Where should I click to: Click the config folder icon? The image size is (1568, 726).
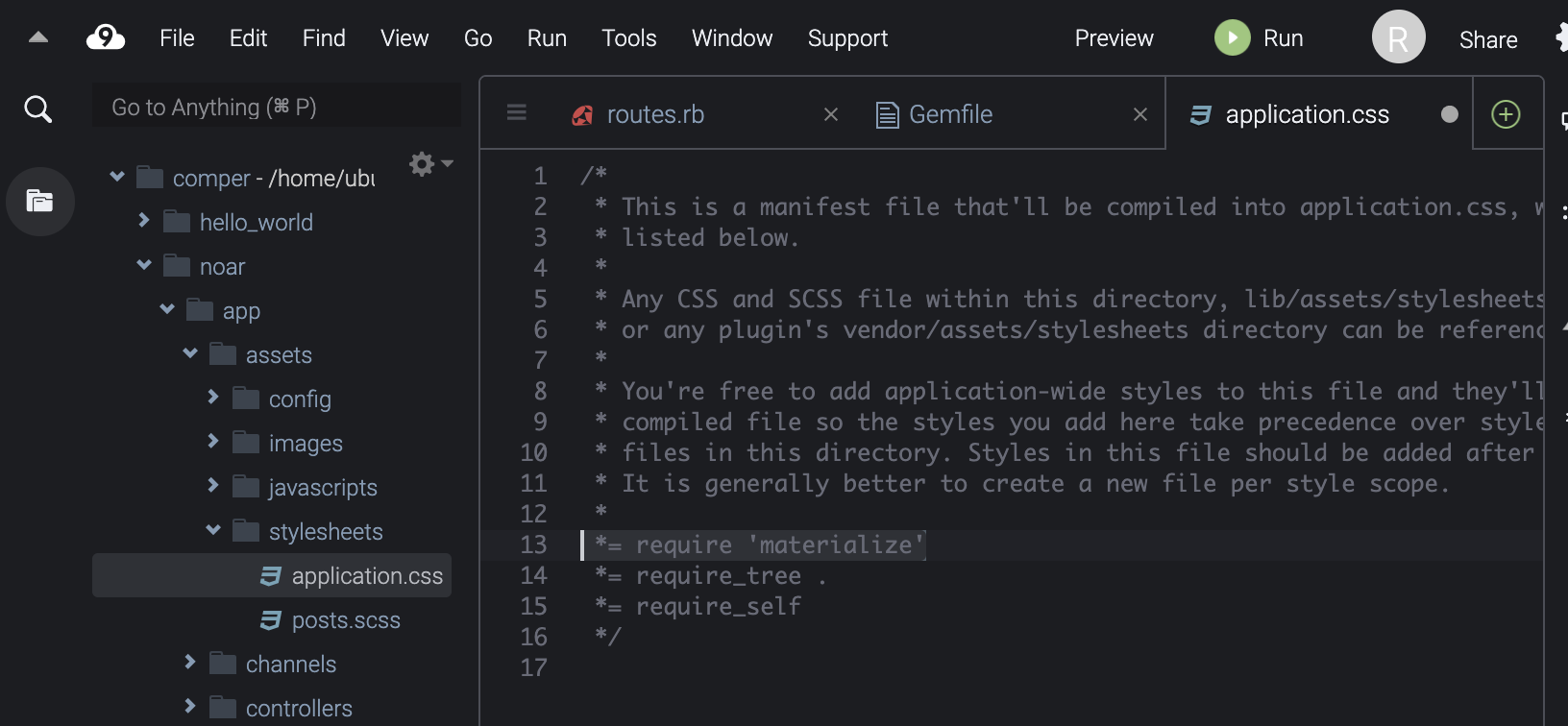point(246,399)
